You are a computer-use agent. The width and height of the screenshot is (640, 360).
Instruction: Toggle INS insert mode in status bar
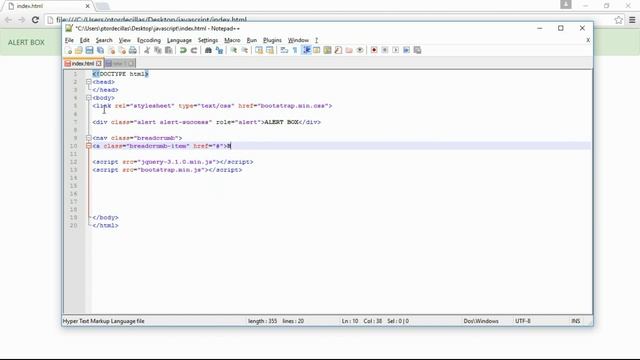[x=576, y=321]
